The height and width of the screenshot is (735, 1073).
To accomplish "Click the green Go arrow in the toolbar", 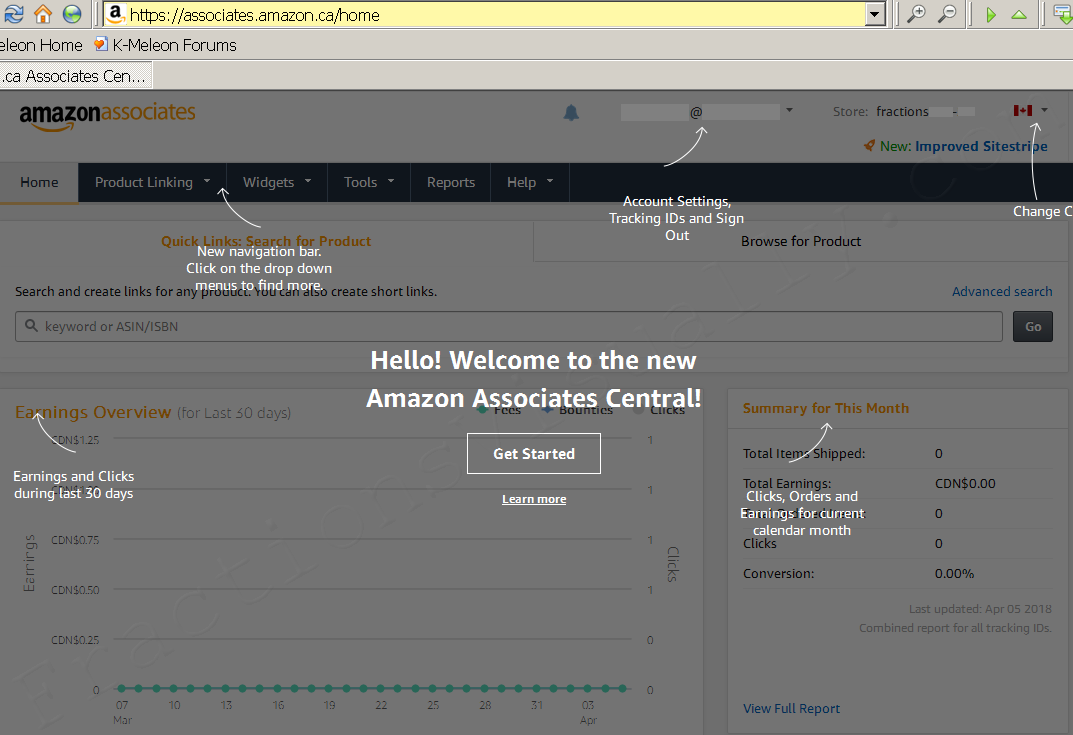I will pyautogui.click(x=990, y=14).
